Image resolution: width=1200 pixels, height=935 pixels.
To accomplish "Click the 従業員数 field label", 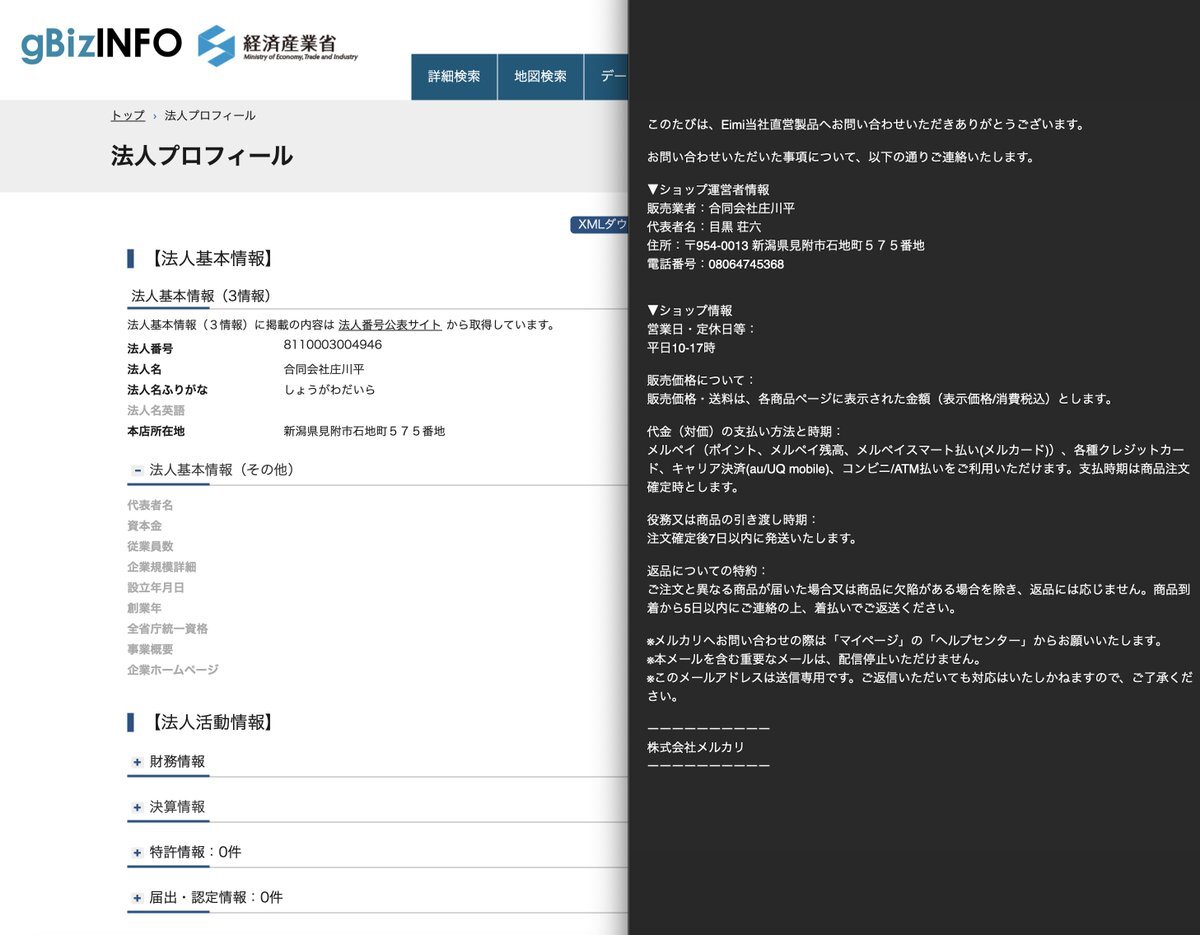I will 150,547.
